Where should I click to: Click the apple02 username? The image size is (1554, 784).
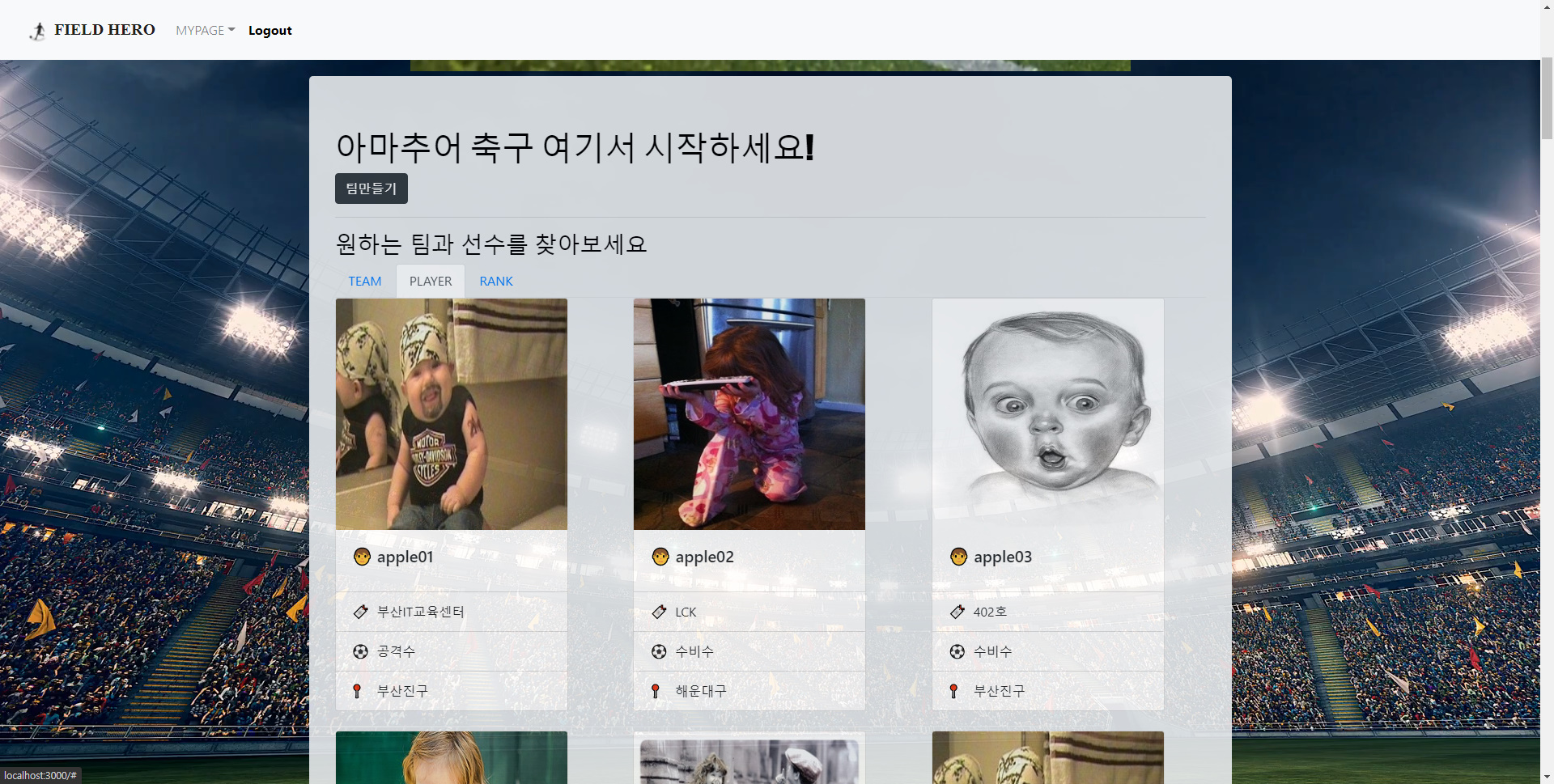tap(703, 557)
